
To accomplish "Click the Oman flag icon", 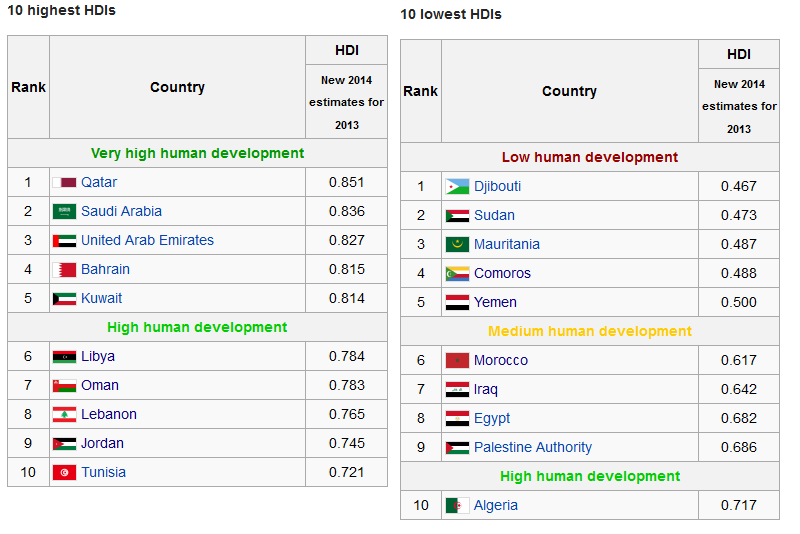I will click(x=64, y=386).
